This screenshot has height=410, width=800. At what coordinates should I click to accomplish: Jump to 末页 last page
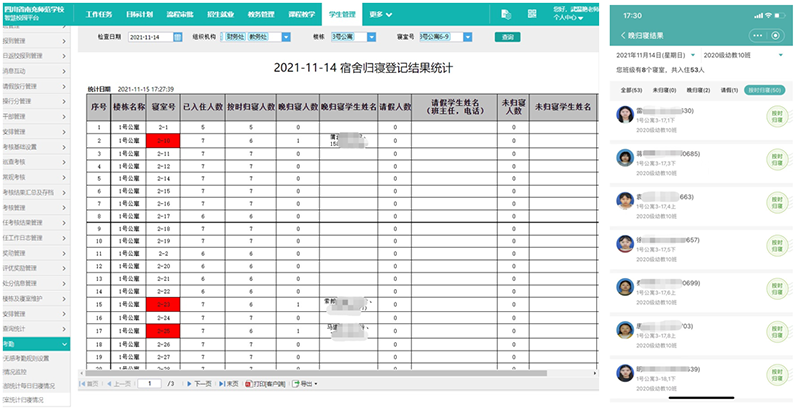(229, 383)
